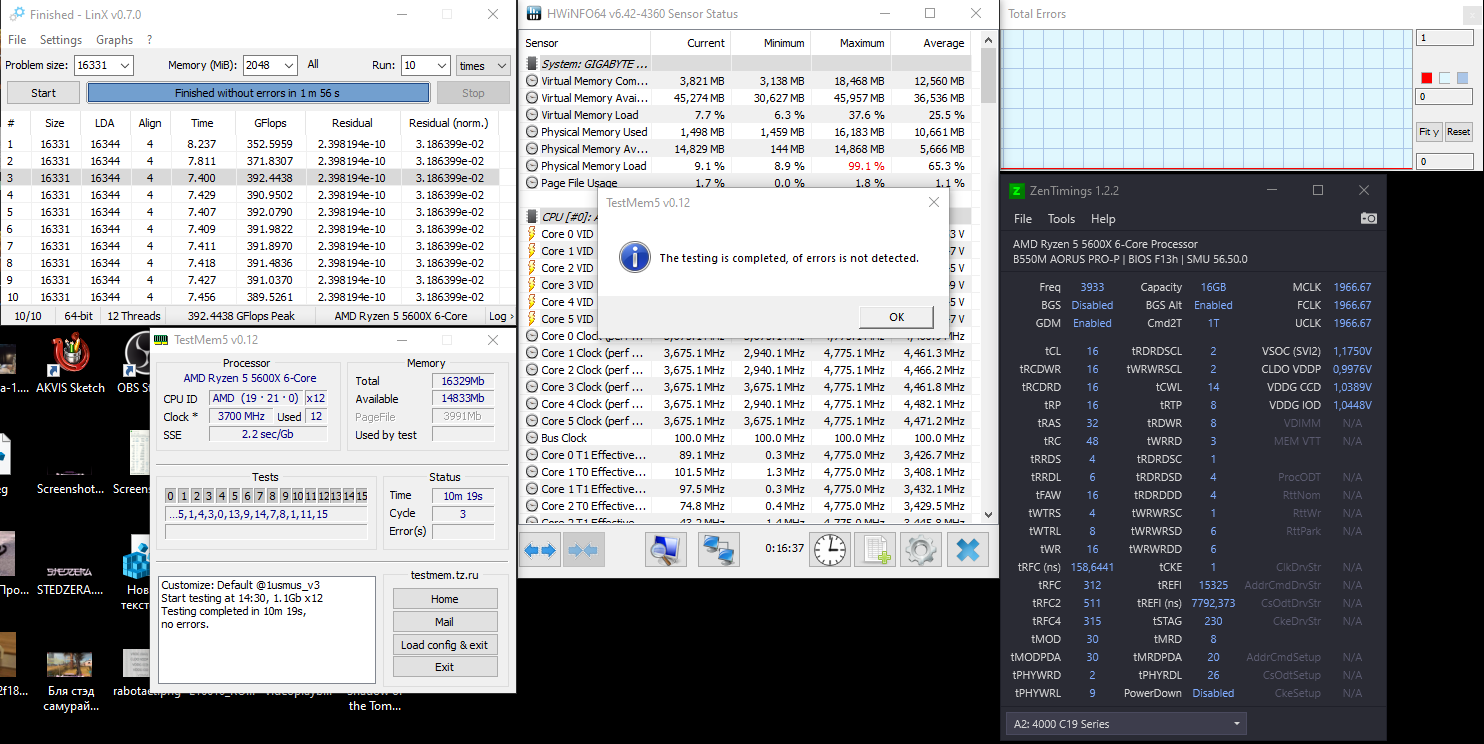
Task: Click the 'System: GIGABYTE' section header in HWiNFO
Action: [x=749, y=64]
